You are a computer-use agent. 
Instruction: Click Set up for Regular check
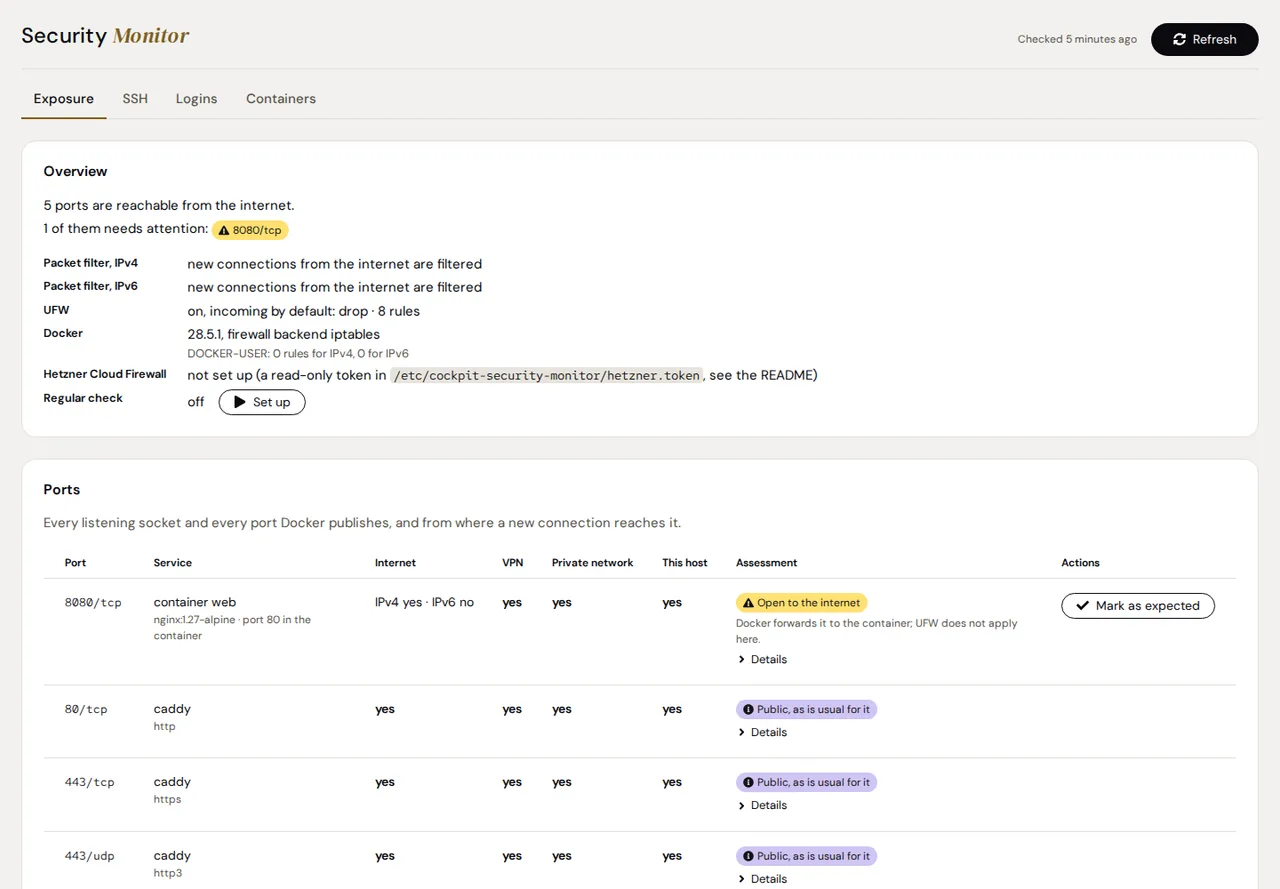(x=262, y=402)
